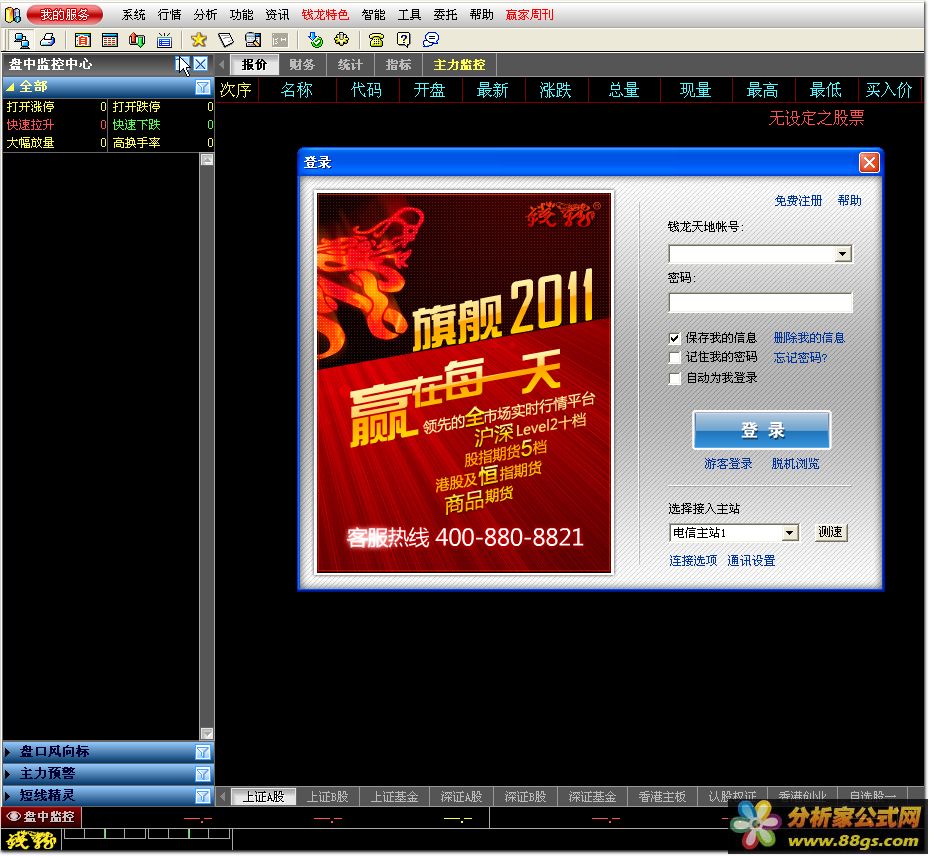The width and height of the screenshot is (930, 856).
Task: Click the red-green up/down arrows icon
Action: [137, 40]
